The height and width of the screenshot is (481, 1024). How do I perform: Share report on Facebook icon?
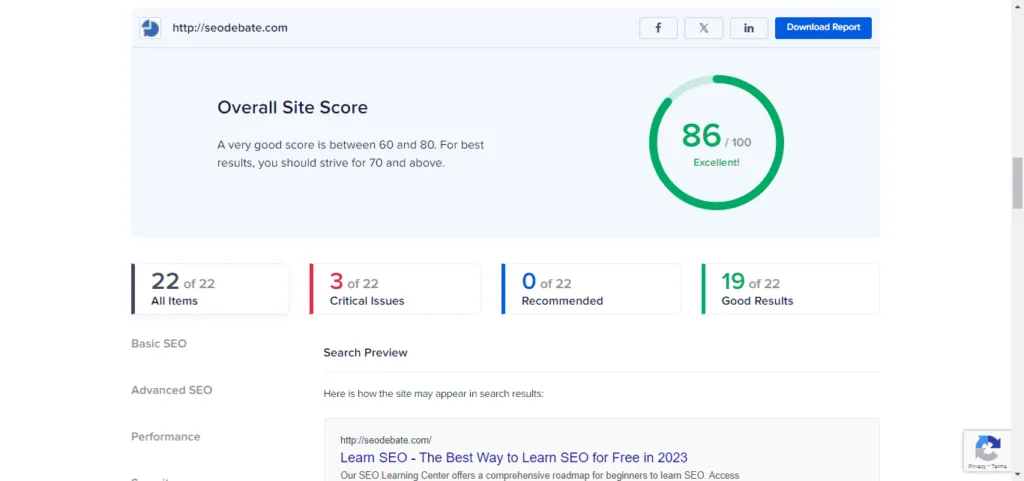click(658, 28)
